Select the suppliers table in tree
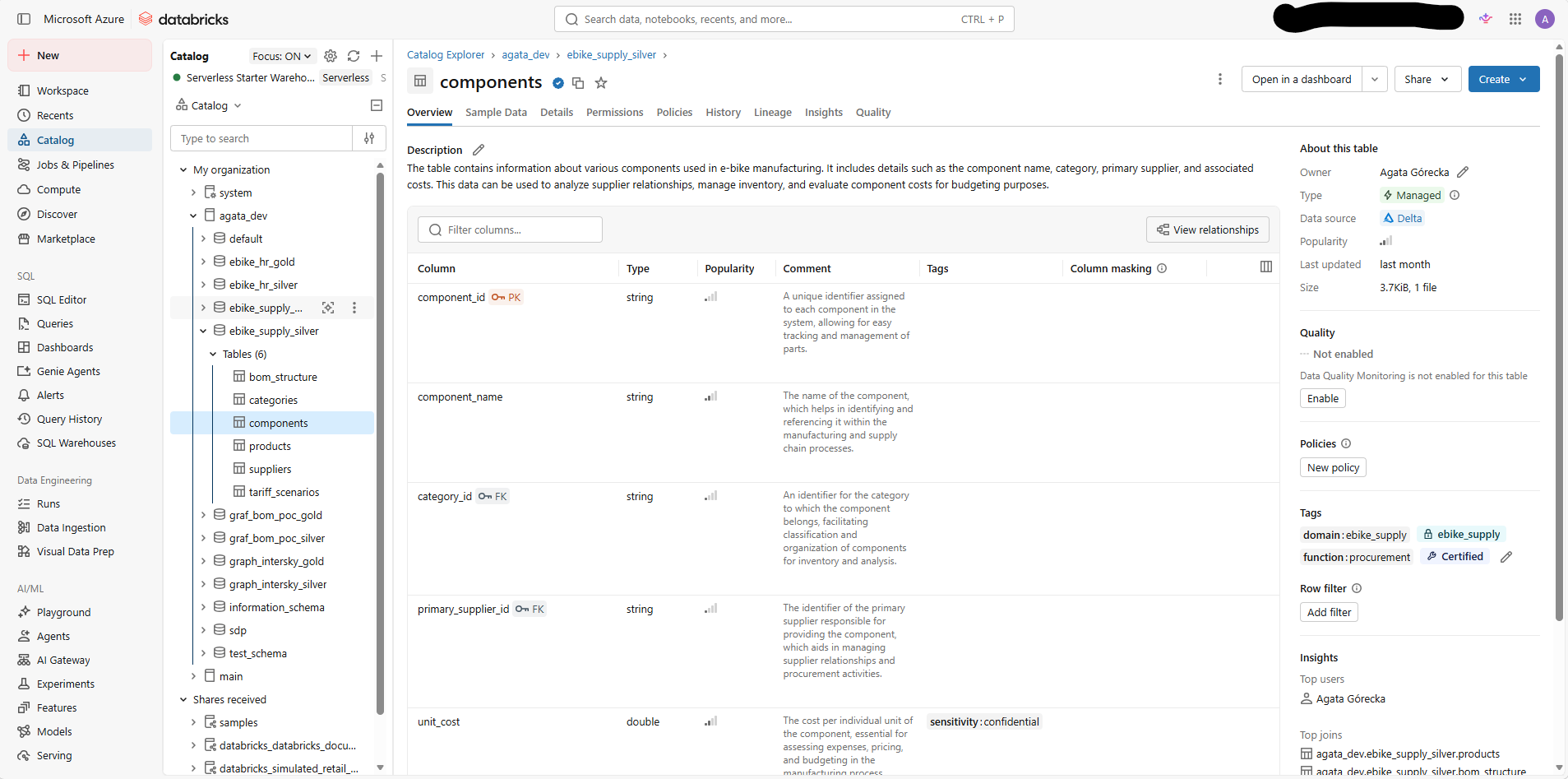Screen dimensions: 1568x779 point(270,469)
